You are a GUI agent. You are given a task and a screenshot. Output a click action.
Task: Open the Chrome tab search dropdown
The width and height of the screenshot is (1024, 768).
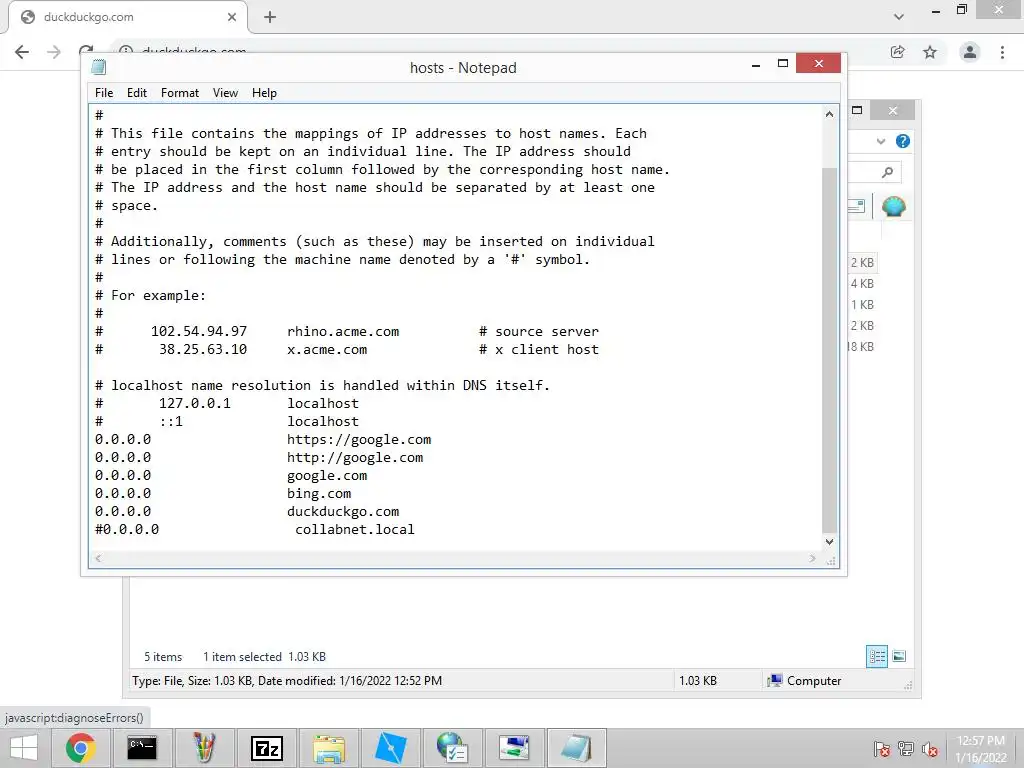(x=899, y=17)
